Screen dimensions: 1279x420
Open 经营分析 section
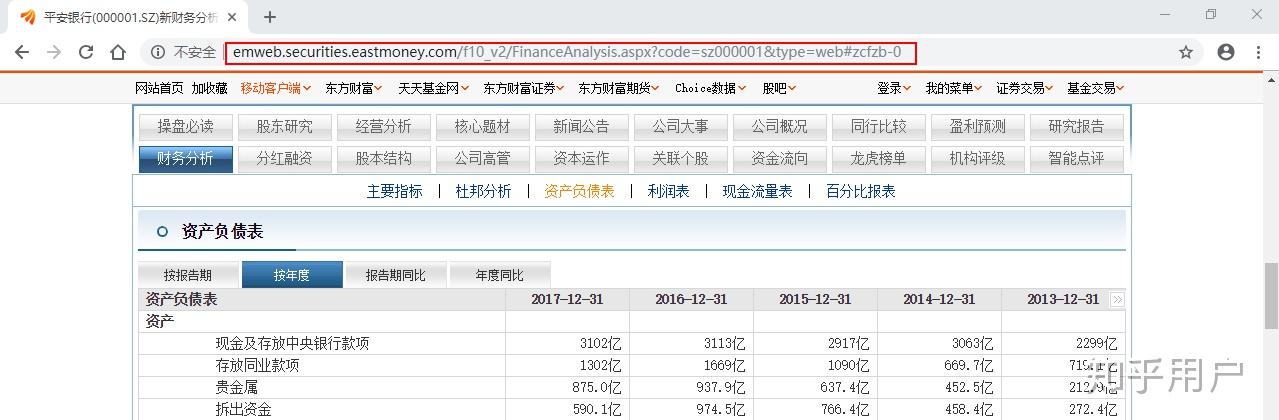[x=383, y=127]
